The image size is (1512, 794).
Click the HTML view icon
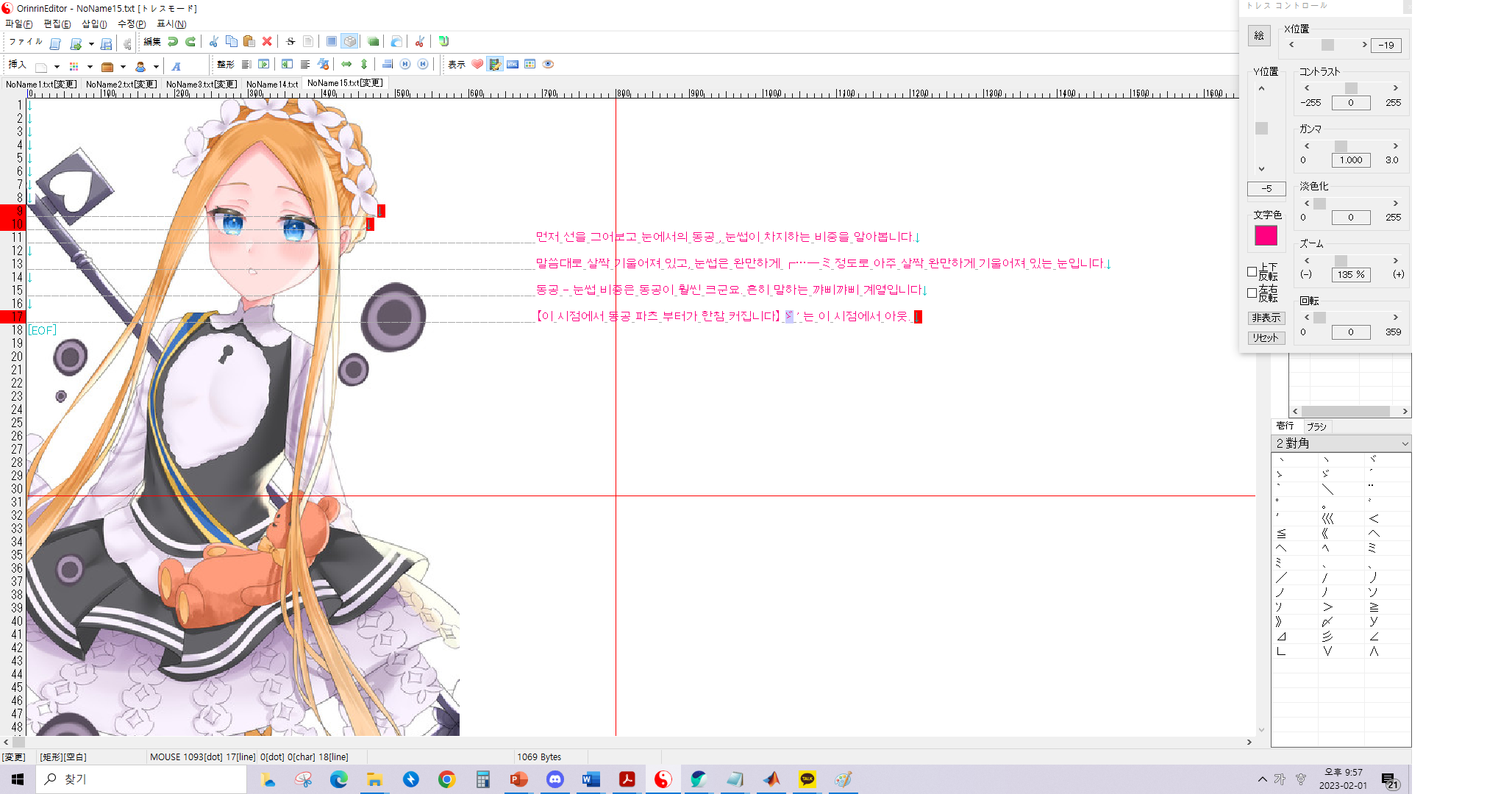513,65
